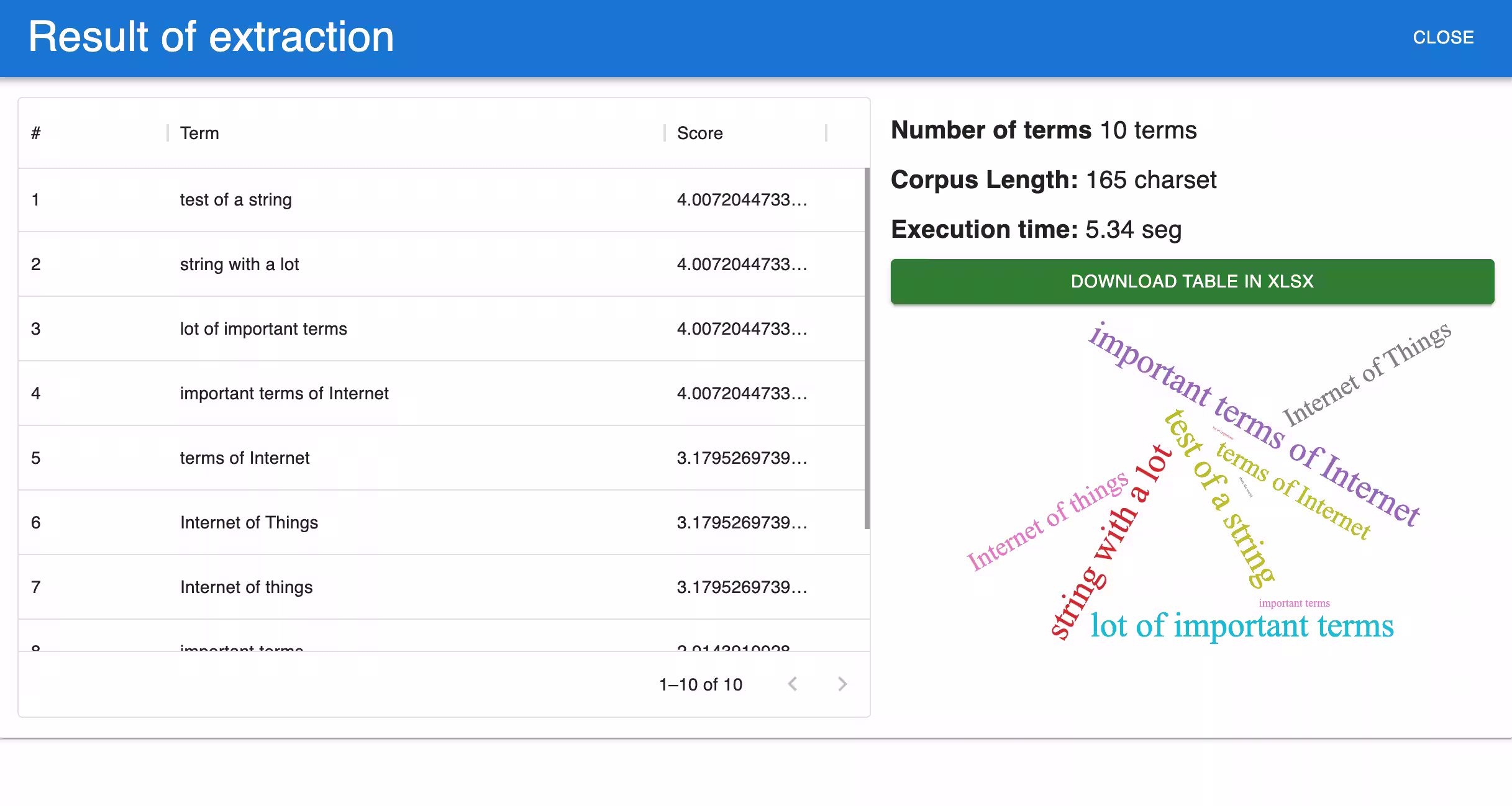Viewport: 1512px width, 806px height.
Task: Select the row 'lot of important terms'
Action: (x=442, y=329)
